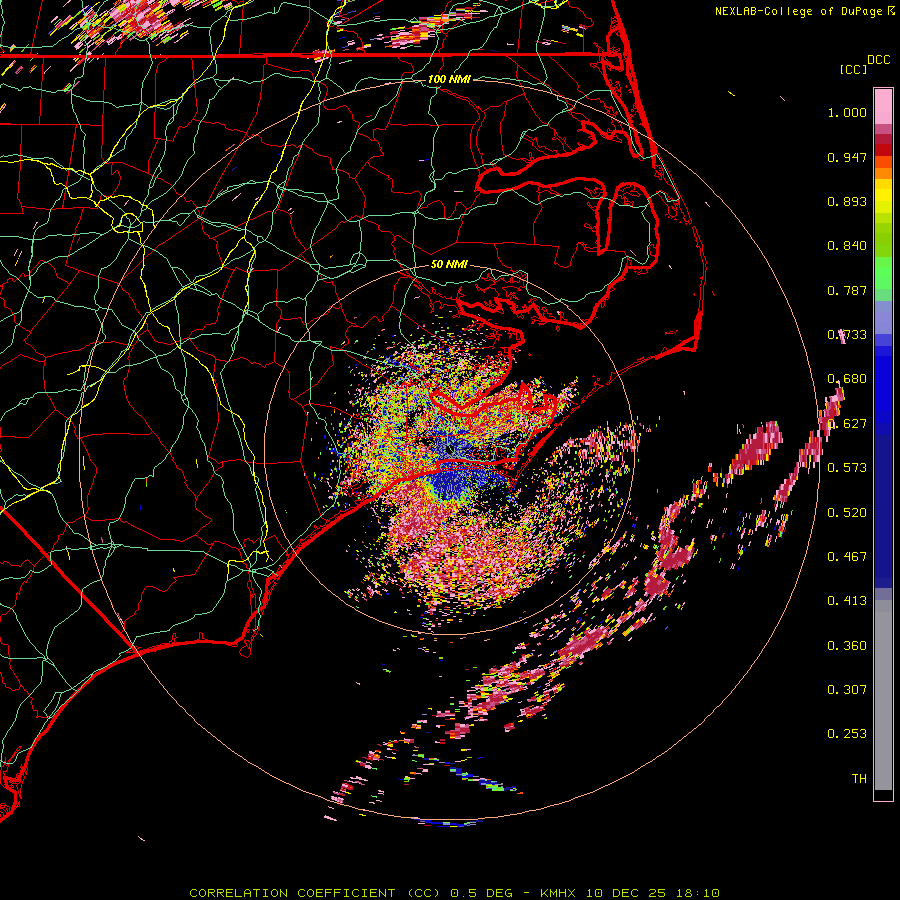This screenshot has height=900, width=900.
Task: Select the 0.520 scale value
Action: (847, 513)
